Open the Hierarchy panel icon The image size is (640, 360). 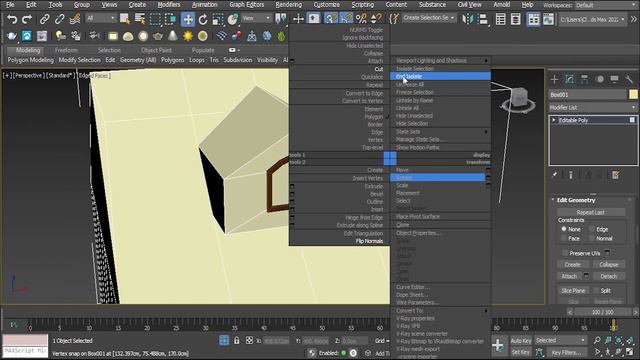[584, 79]
